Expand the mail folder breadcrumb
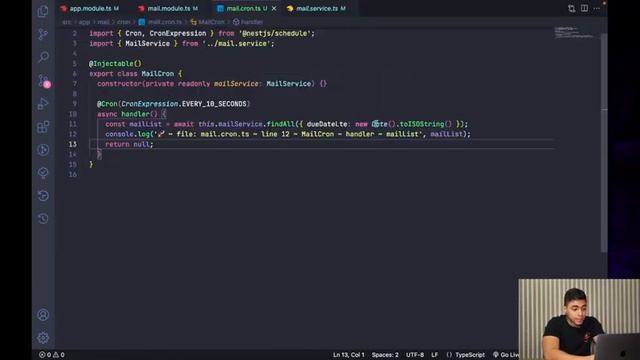The height and width of the screenshot is (360, 640). [x=103, y=22]
